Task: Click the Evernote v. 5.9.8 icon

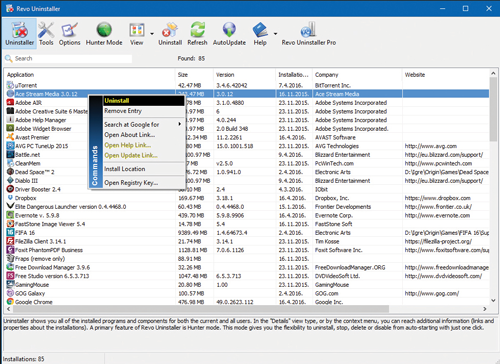Action: pyautogui.click(x=10, y=215)
